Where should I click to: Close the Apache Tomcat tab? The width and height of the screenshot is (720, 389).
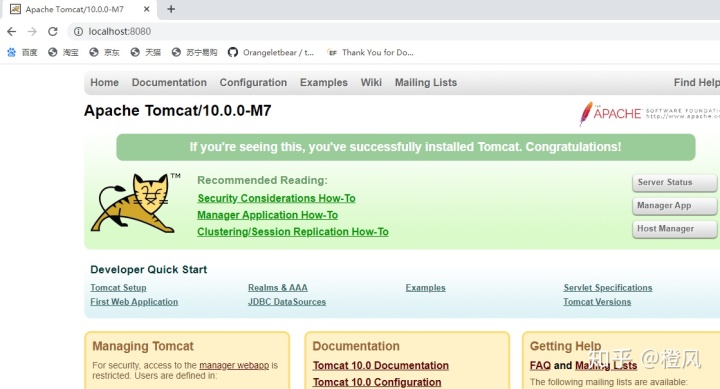146,9
